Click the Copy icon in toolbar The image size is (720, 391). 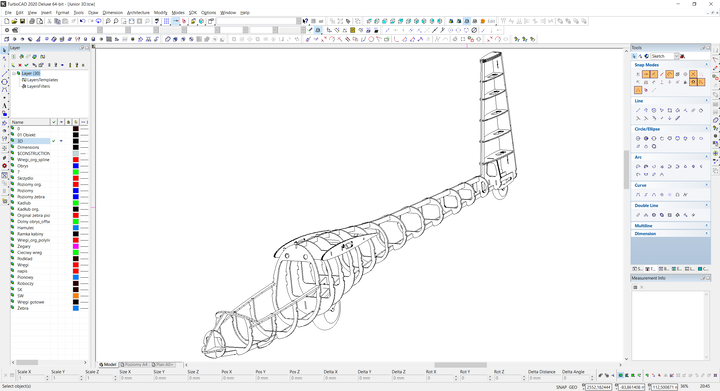pyautogui.click(x=58, y=21)
